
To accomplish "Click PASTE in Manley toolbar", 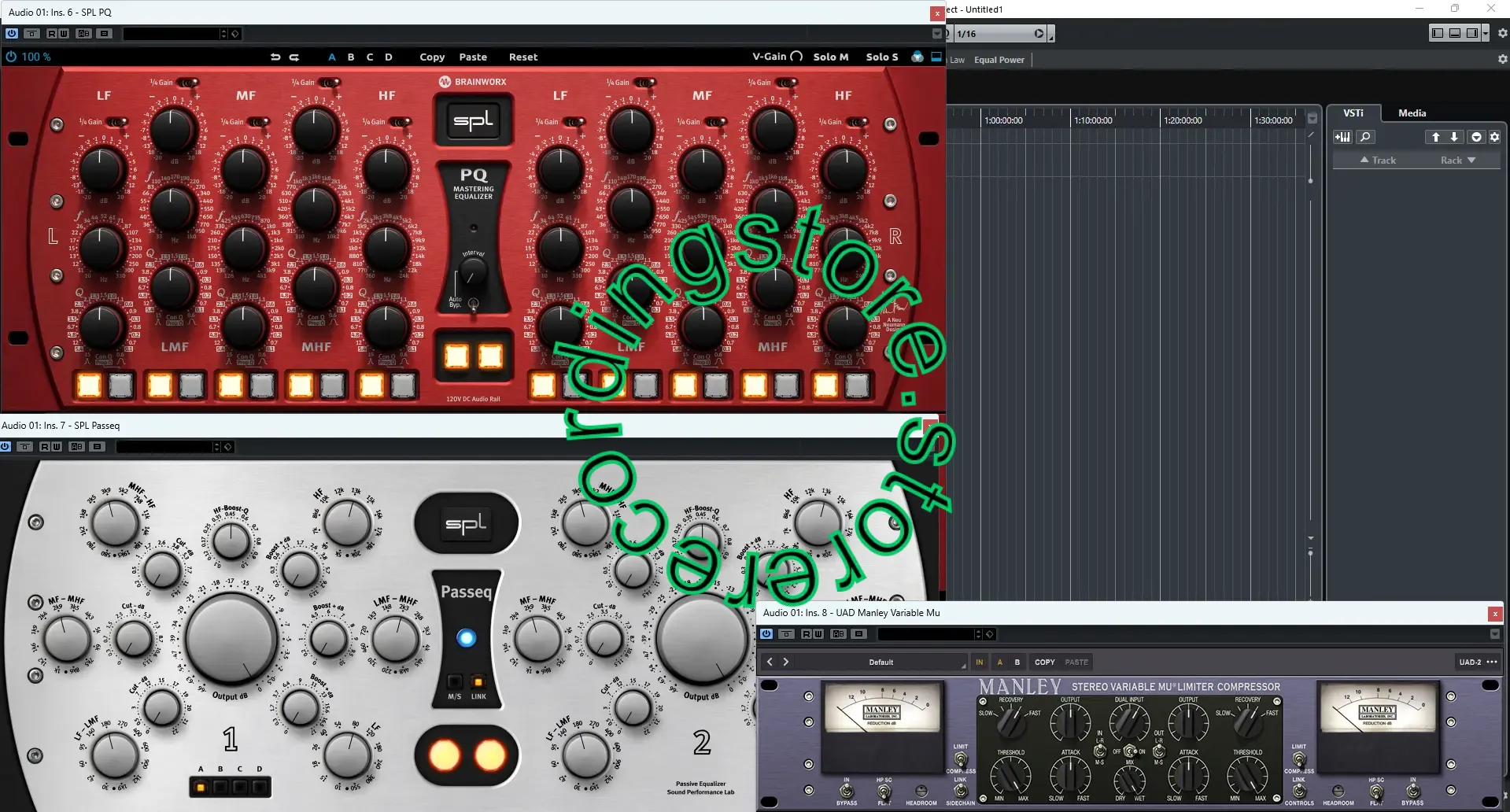I will tap(1076, 662).
